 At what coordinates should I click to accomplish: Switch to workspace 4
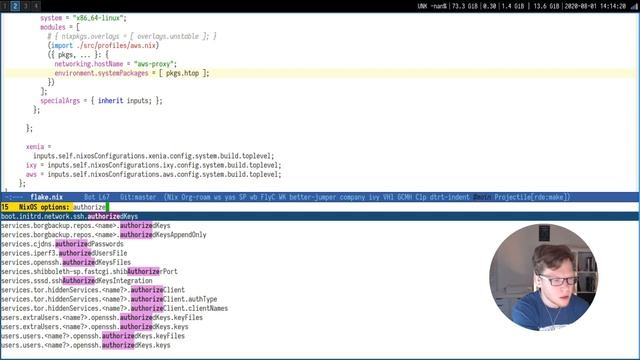pos(36,6)
